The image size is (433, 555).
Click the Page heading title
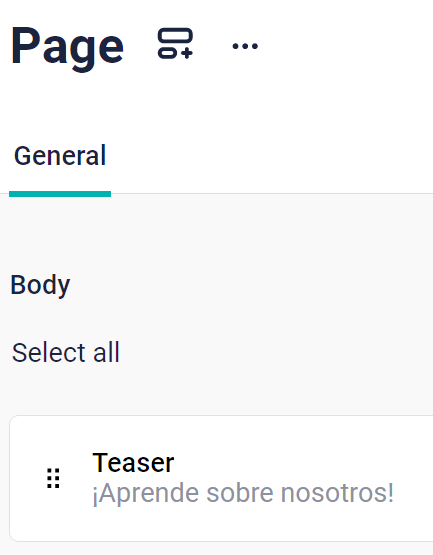[x=67, y=46]
